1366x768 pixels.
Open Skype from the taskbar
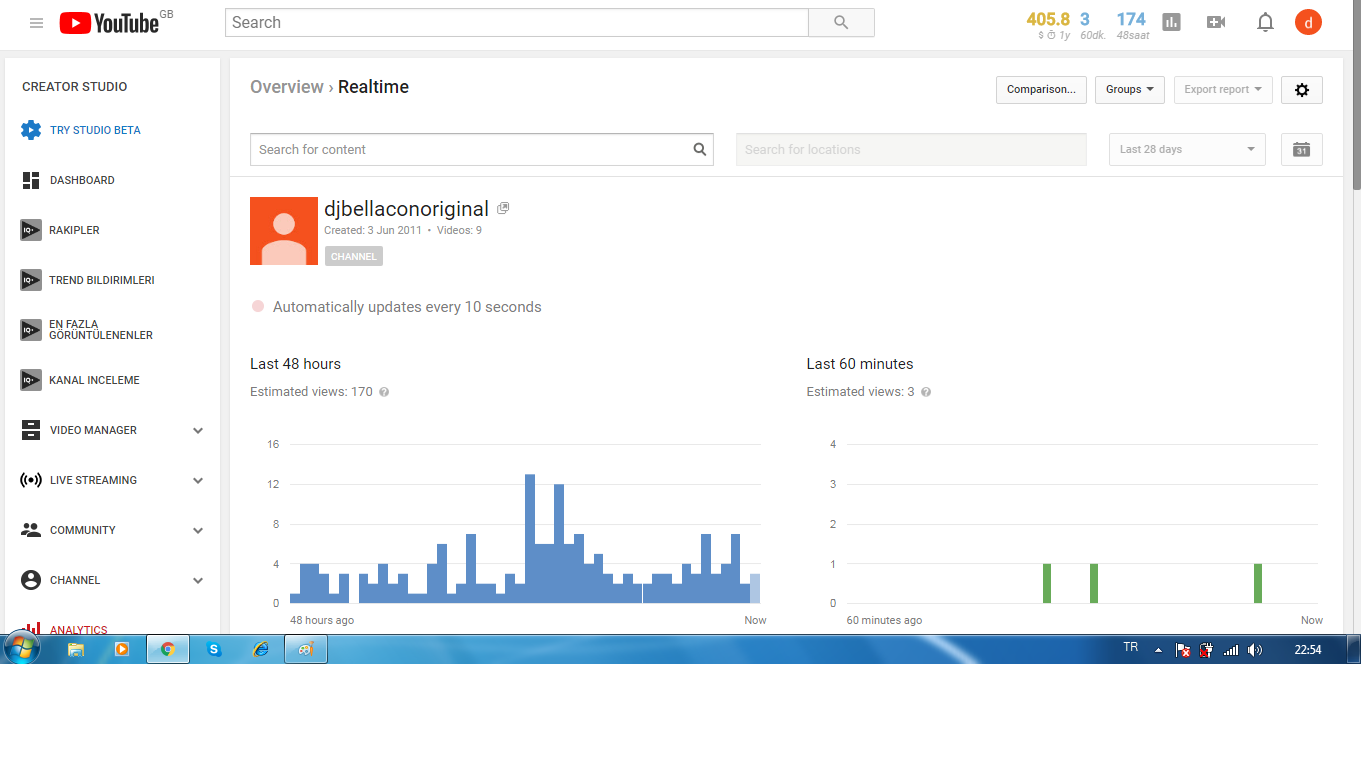click(x=214, y=649)
